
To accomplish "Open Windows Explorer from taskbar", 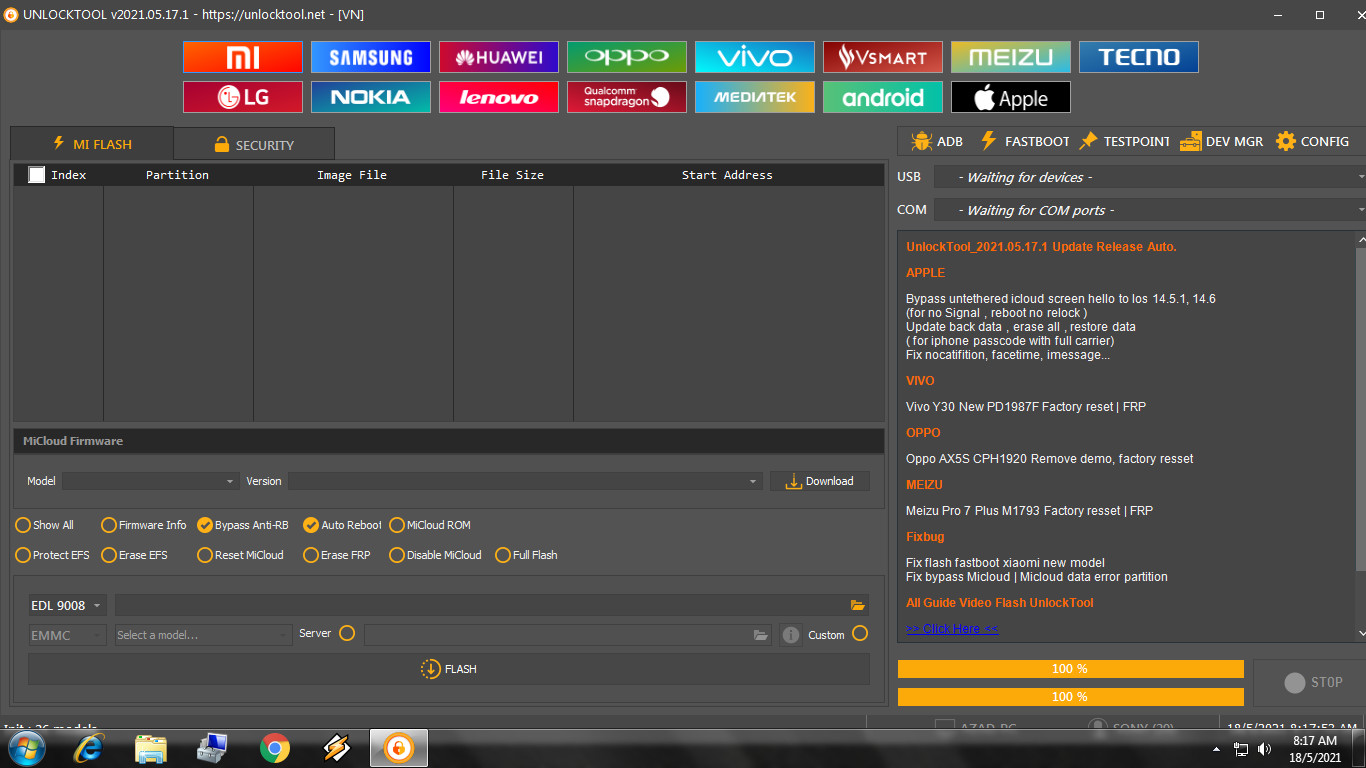I will pyautogui.click(x=151, y=748).
